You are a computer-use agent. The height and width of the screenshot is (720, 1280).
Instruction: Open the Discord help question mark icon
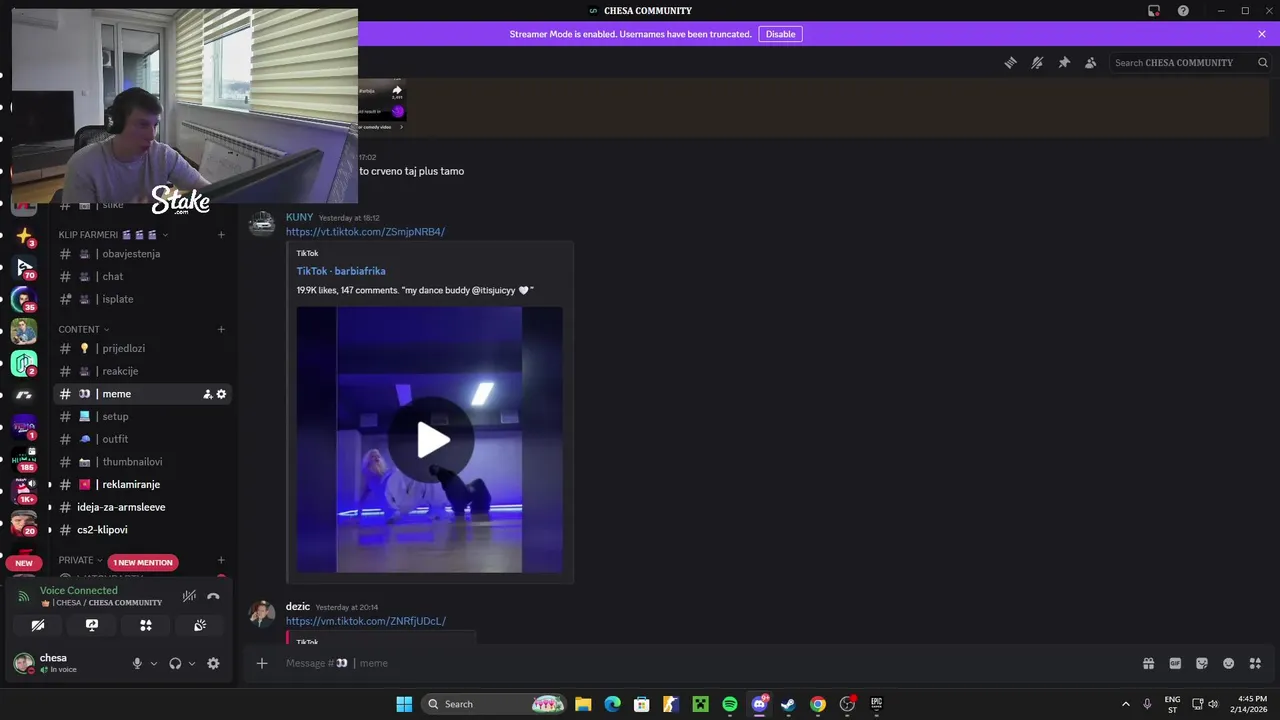coord(1183,11)
